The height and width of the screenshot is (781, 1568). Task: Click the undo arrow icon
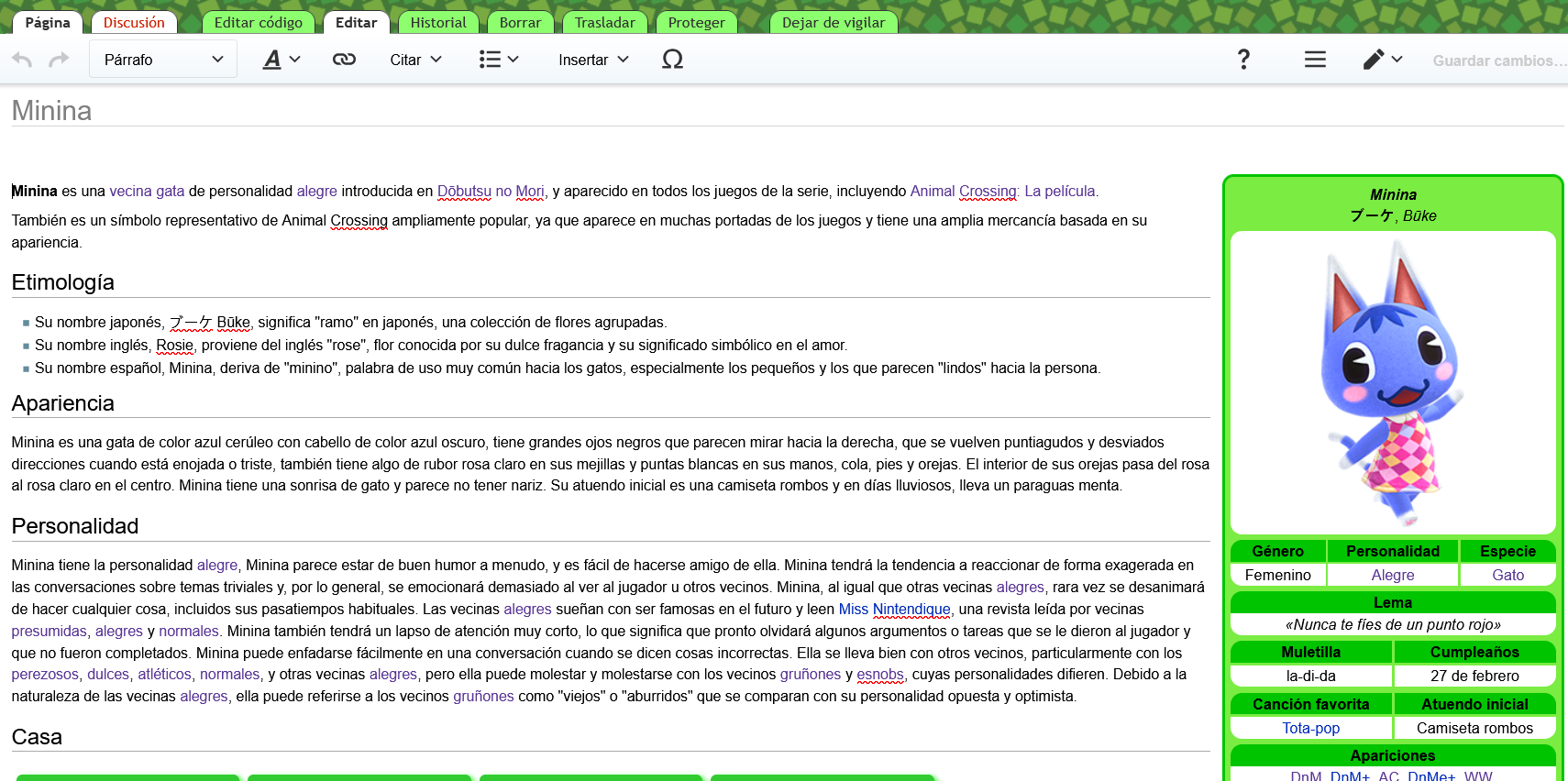coord(22,60)
